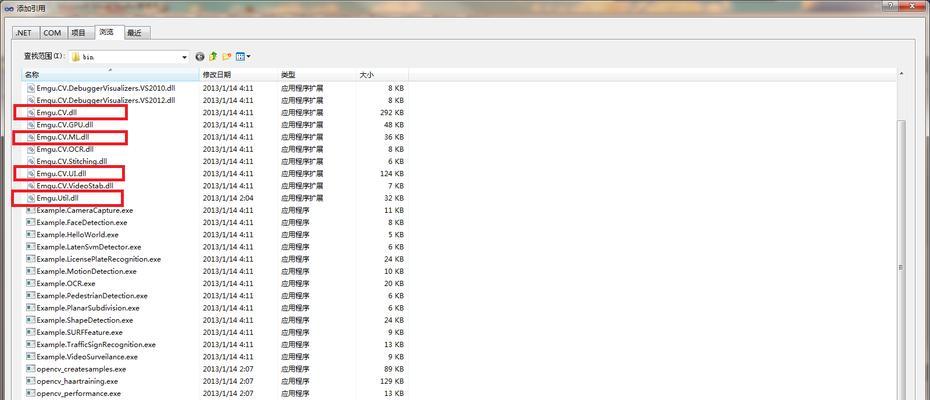Go back to the previous folder
930x400 pixels.
(x=200, y=56)
